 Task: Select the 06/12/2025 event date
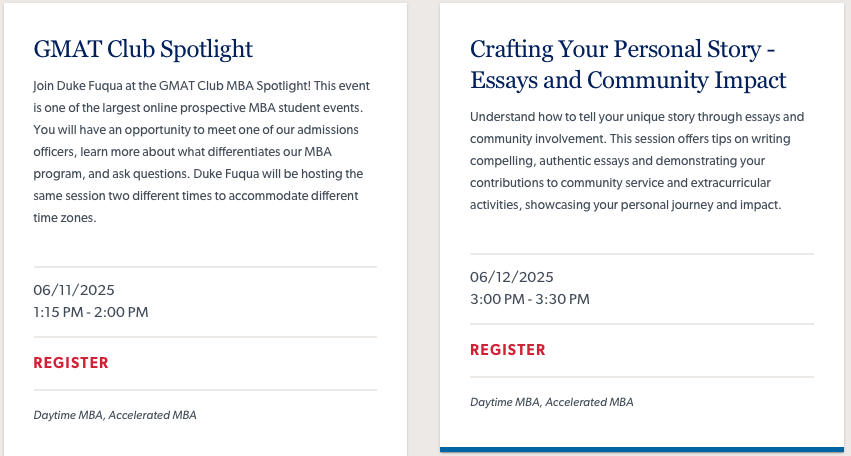[512, 277]
